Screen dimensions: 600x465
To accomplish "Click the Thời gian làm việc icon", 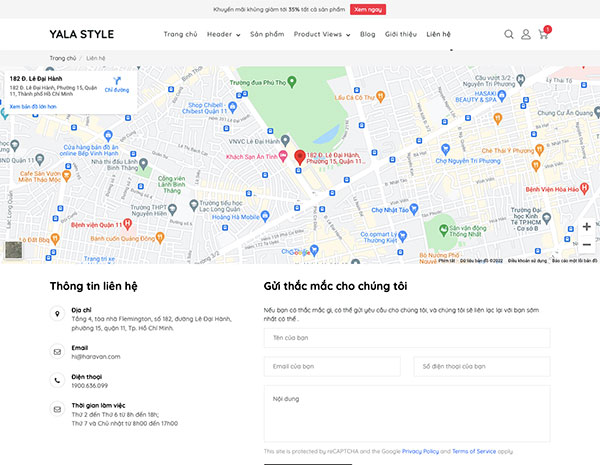I will click(57, 409).
